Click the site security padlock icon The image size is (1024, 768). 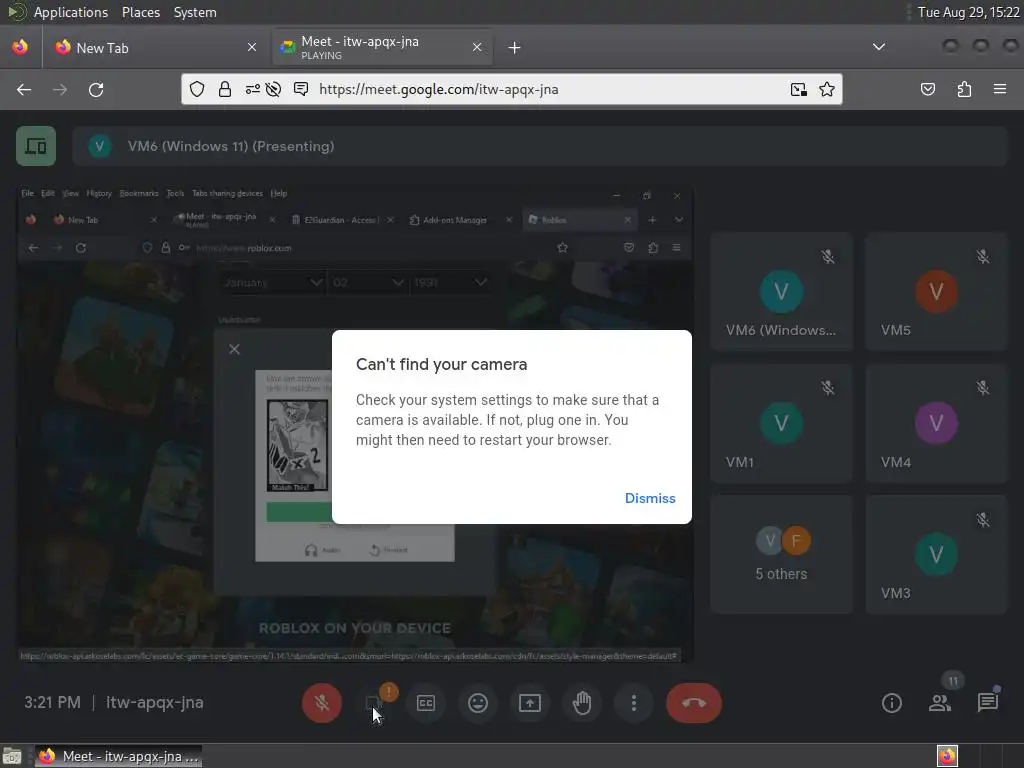[225, 89]
